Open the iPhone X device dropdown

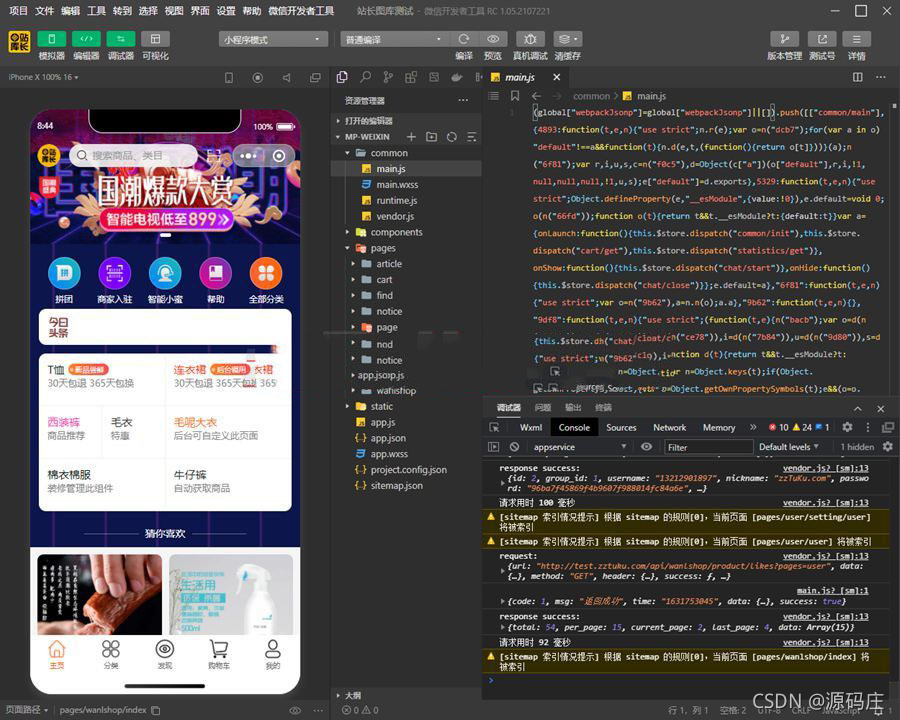click(43, 77)
